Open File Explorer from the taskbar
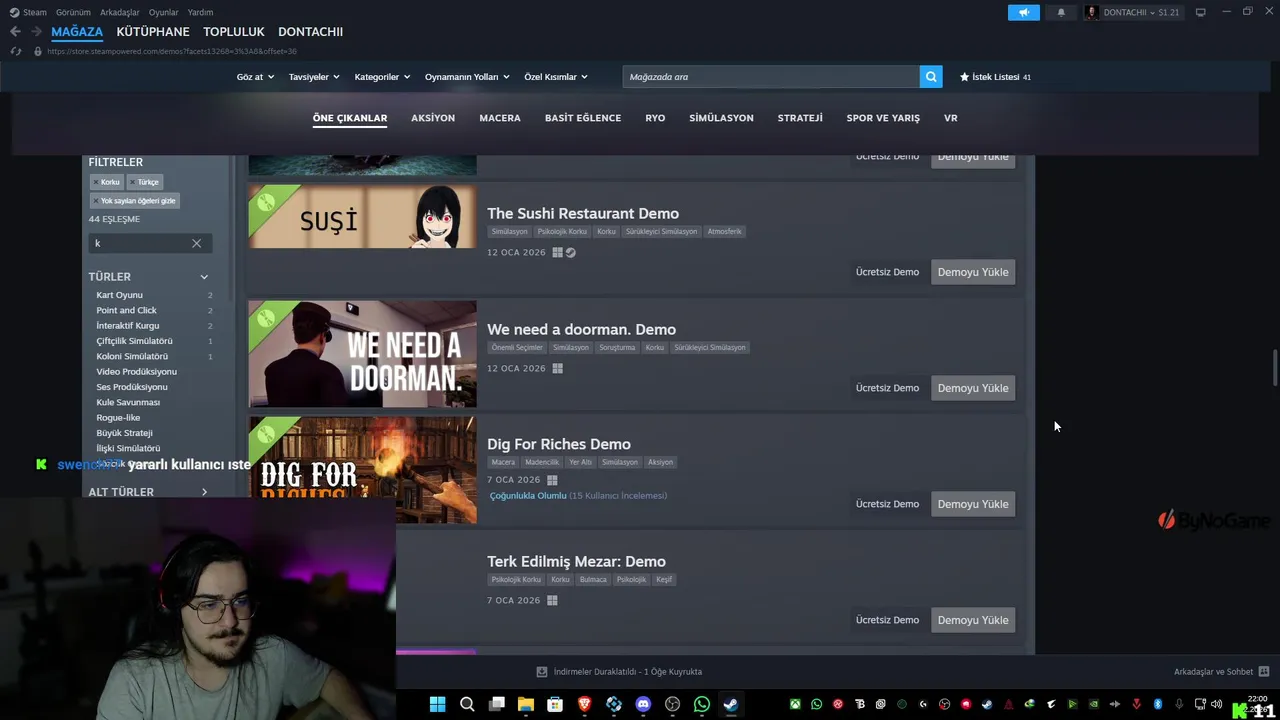1280x720 pixels. click(x=526, y=704)
